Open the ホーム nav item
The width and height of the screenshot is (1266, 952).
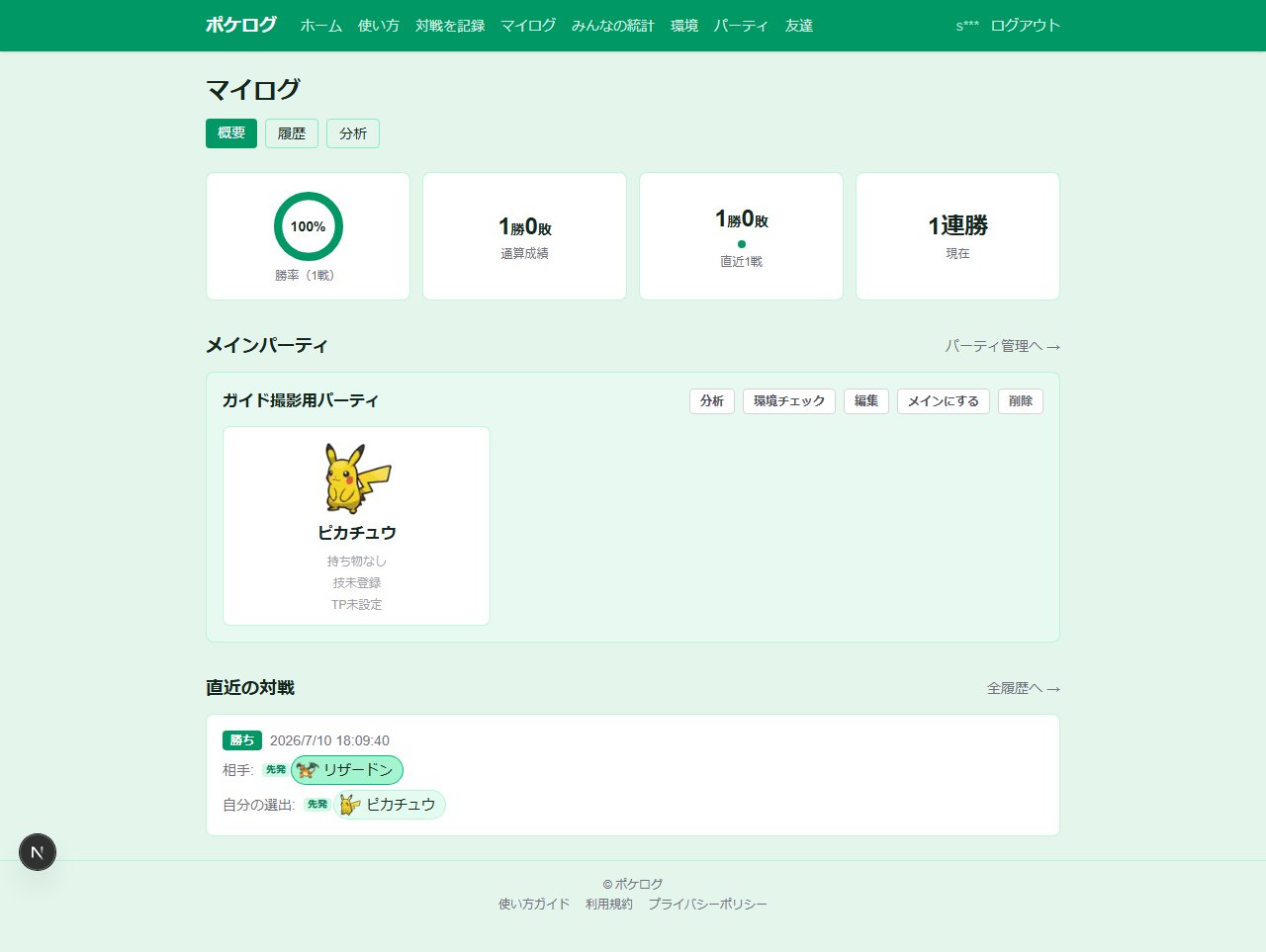tap(321, 26)
